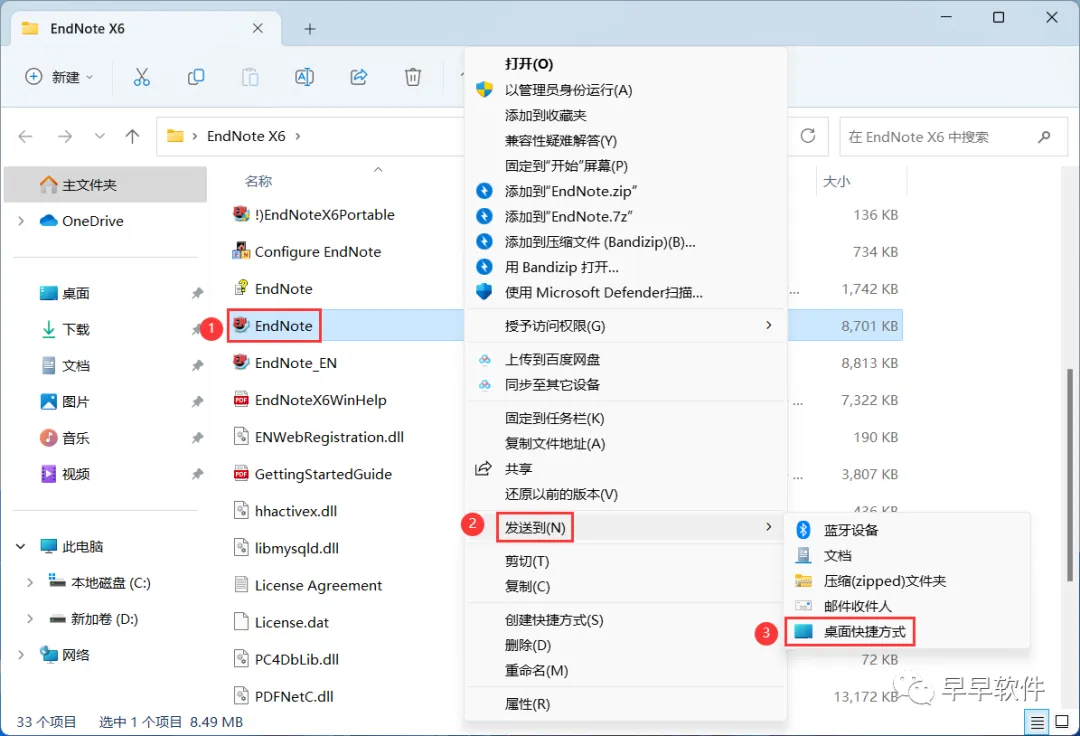Viewport: 1080px width, 736px height.
Task: Click the up-one-level arrow
Action: pos(132,136)
